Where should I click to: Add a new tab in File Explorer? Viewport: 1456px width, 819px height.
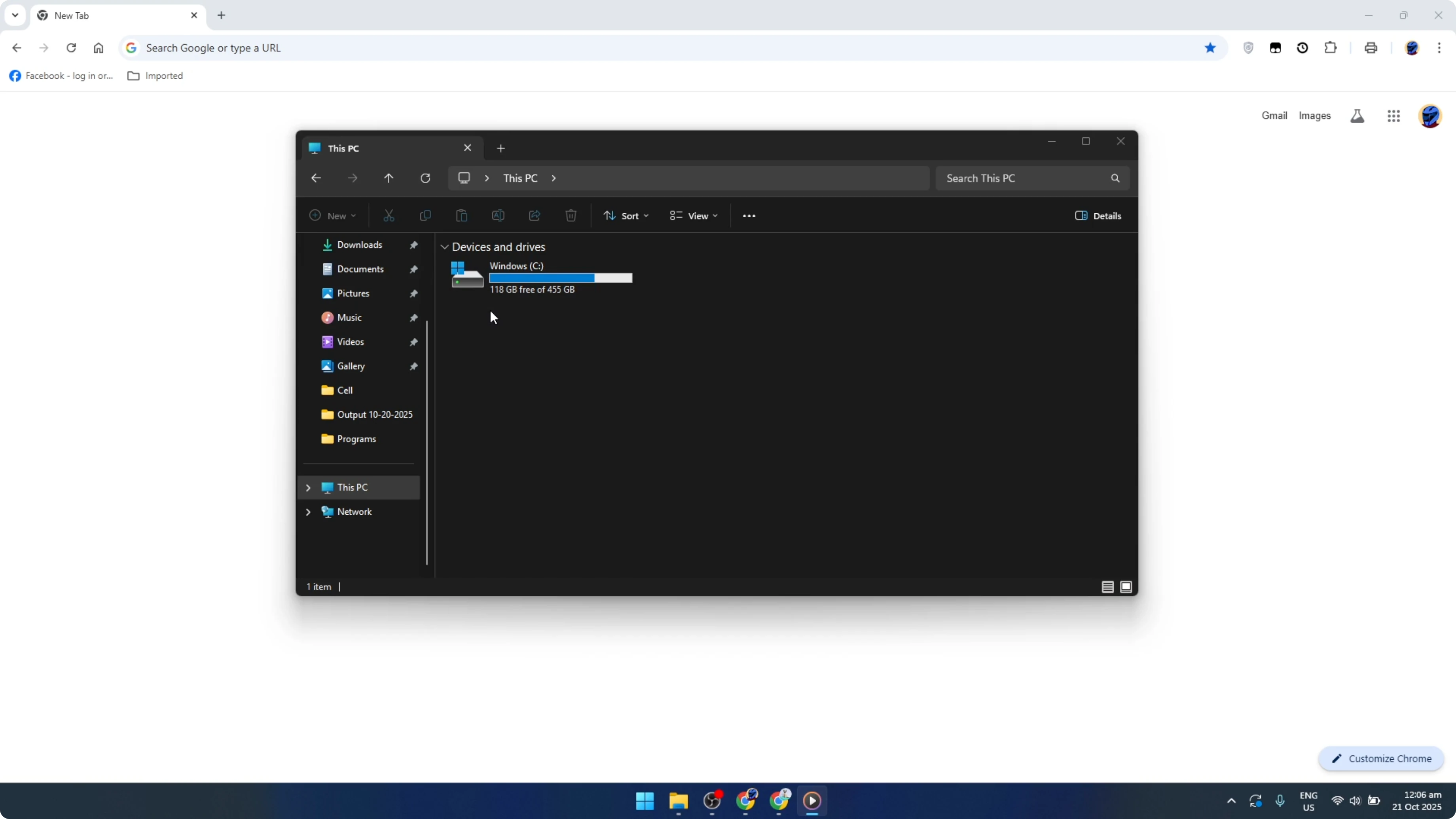click(x=501, y=148)
